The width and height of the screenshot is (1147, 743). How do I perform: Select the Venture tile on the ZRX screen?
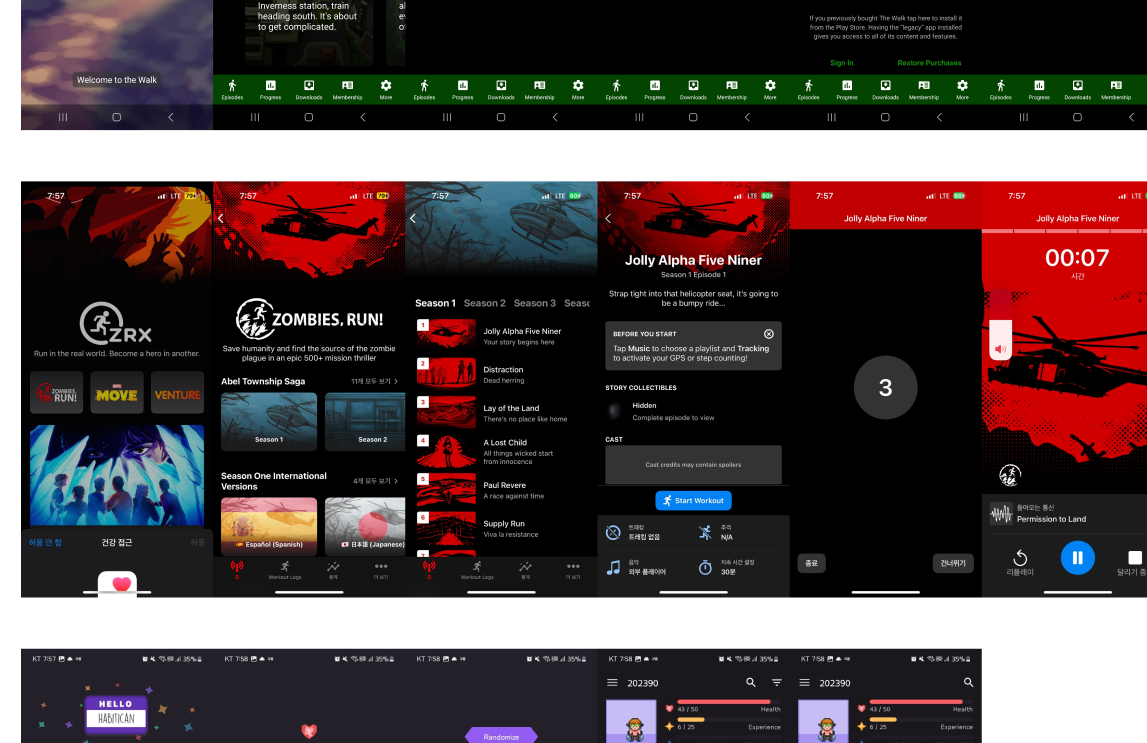177,393
